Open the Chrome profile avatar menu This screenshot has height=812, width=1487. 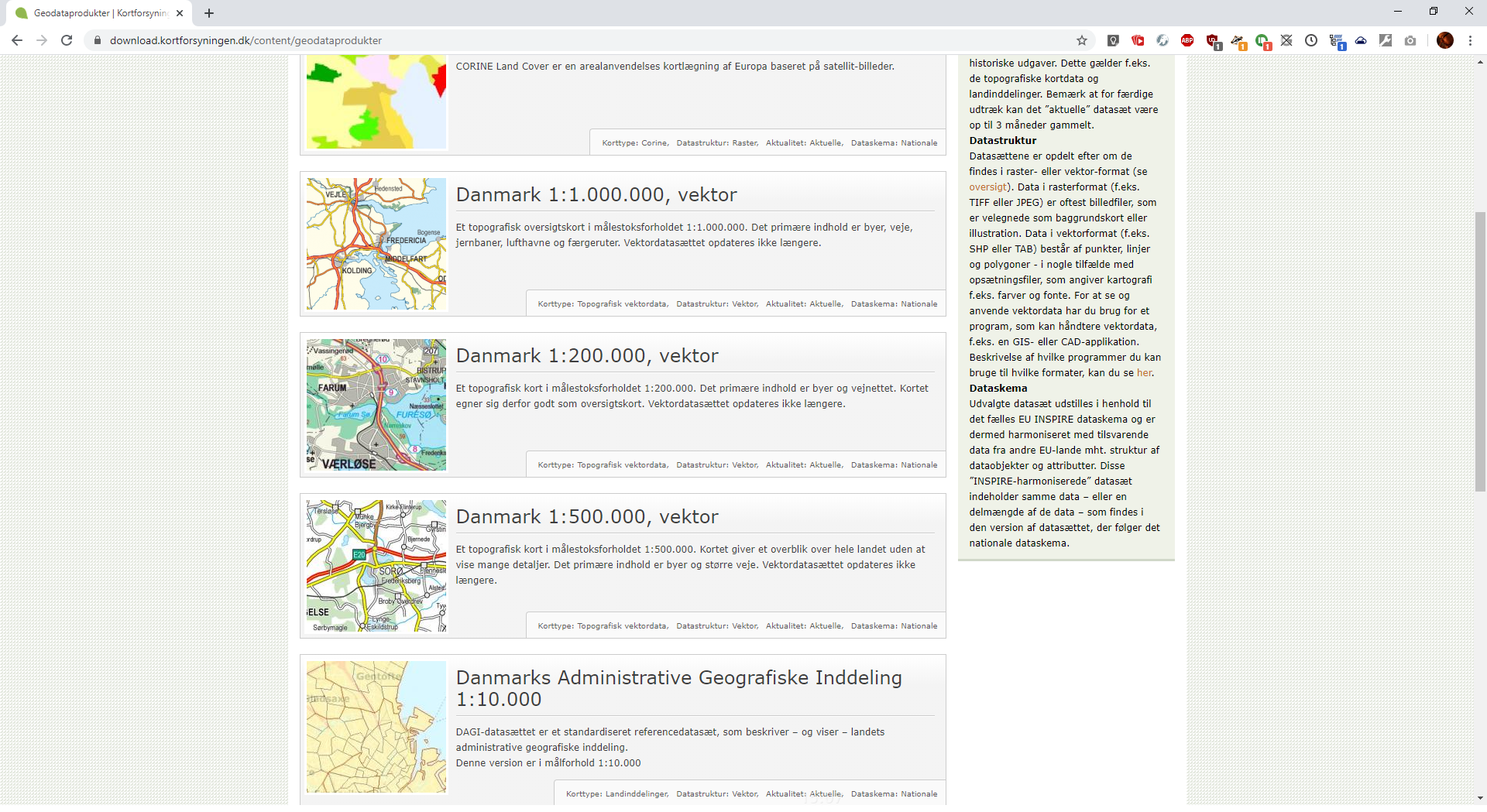(1445, 40)
